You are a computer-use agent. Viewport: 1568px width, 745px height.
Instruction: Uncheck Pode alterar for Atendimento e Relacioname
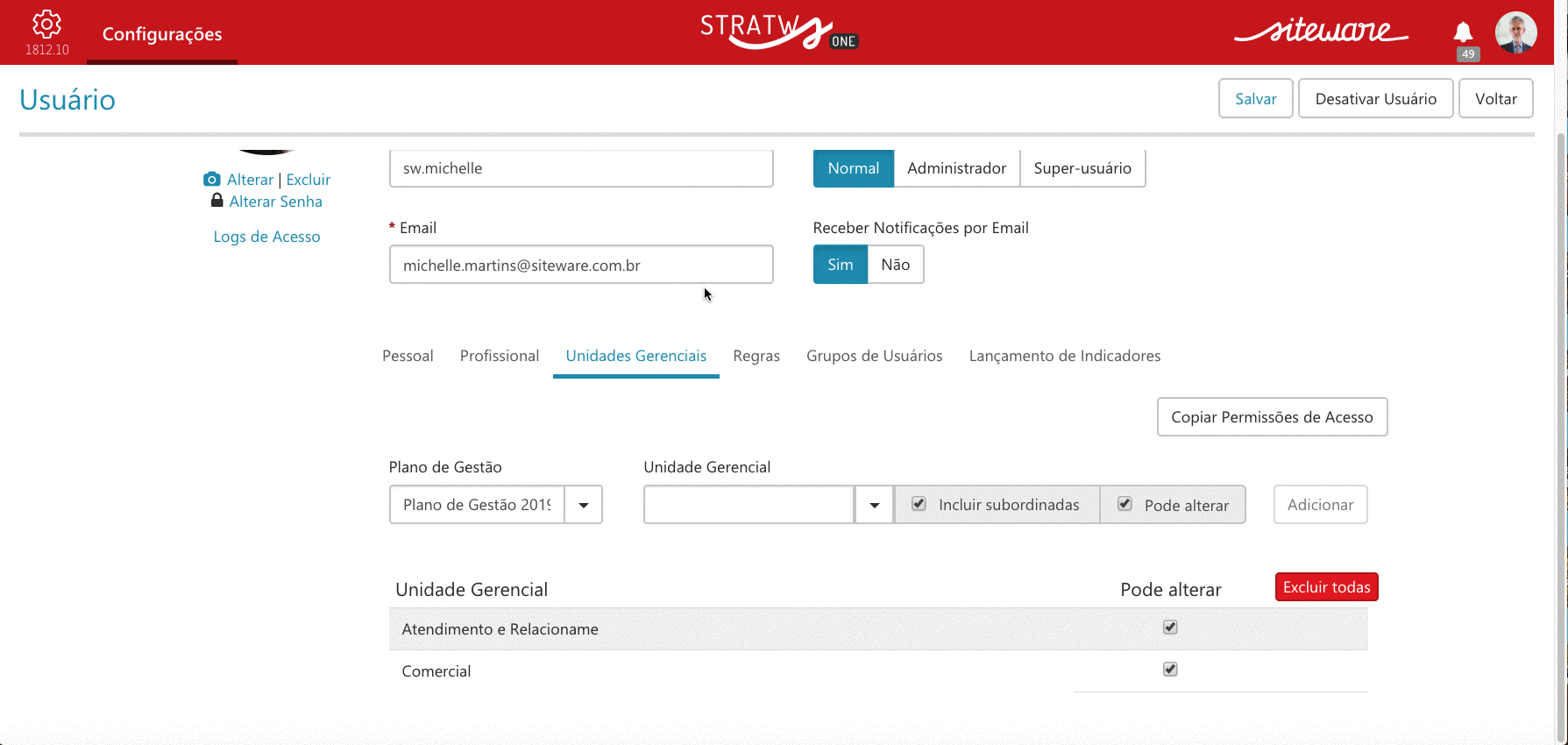[1170, 627]
